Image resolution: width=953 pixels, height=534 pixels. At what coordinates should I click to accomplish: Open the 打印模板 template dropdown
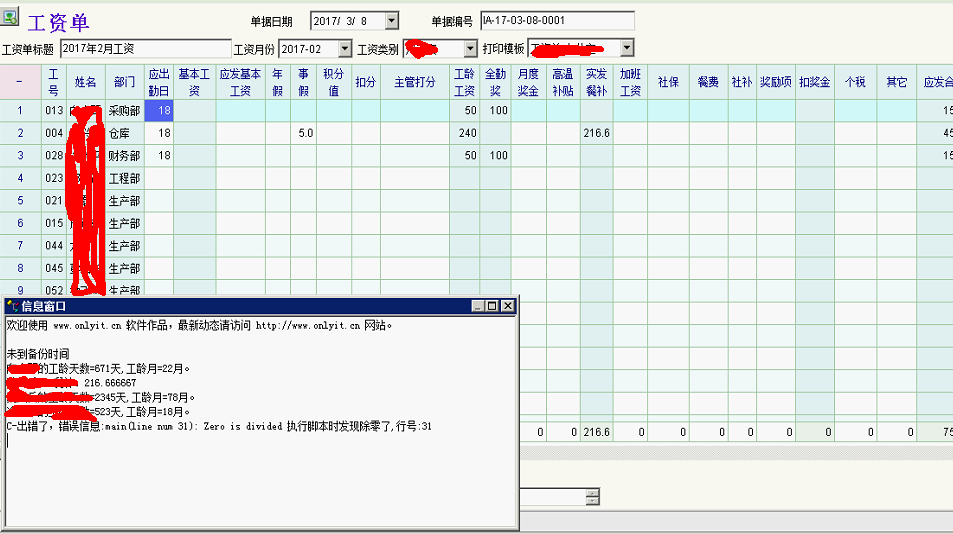click(x=626, y=48)
